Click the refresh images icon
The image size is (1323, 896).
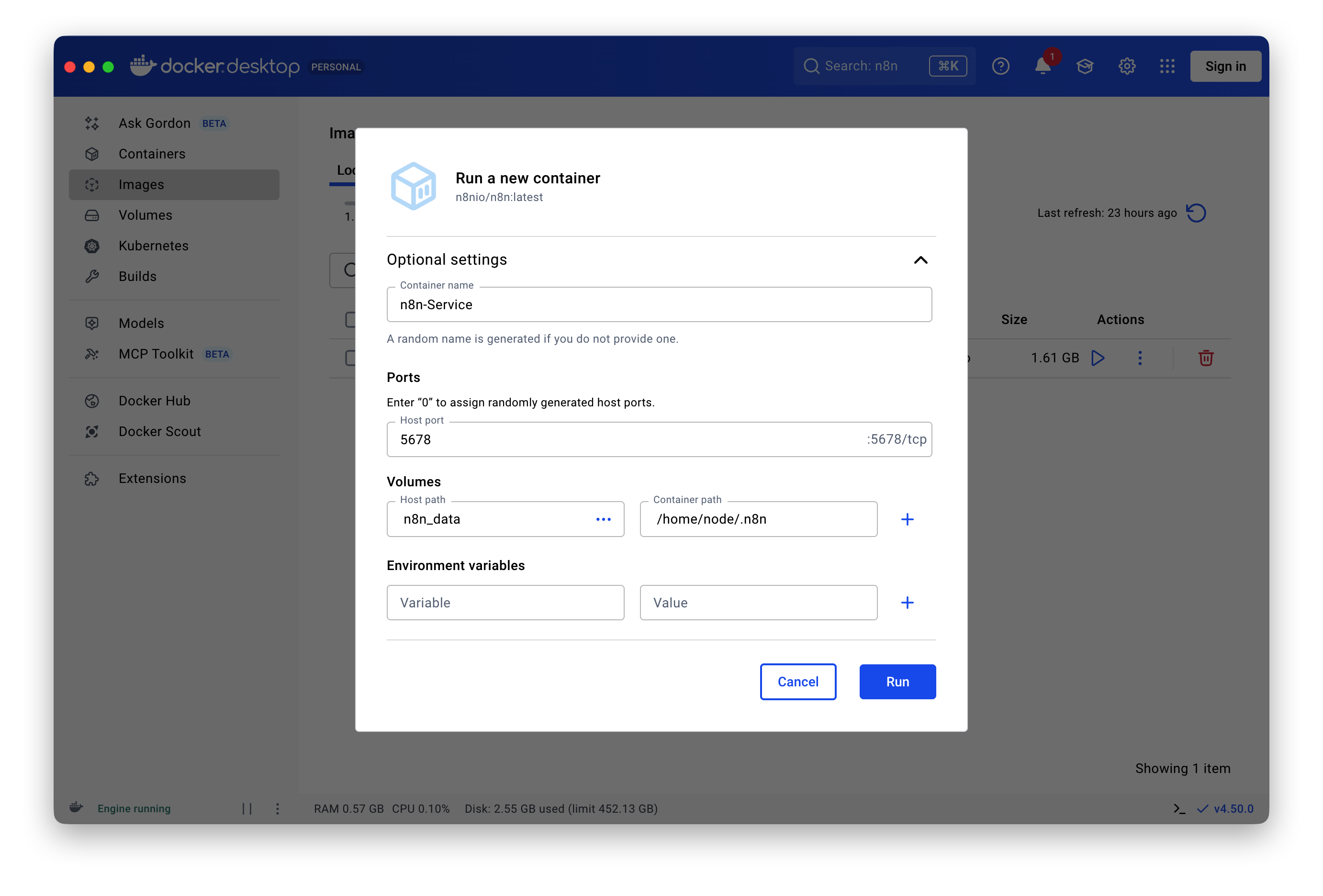pyautogui.click(x=1196, y=213)
